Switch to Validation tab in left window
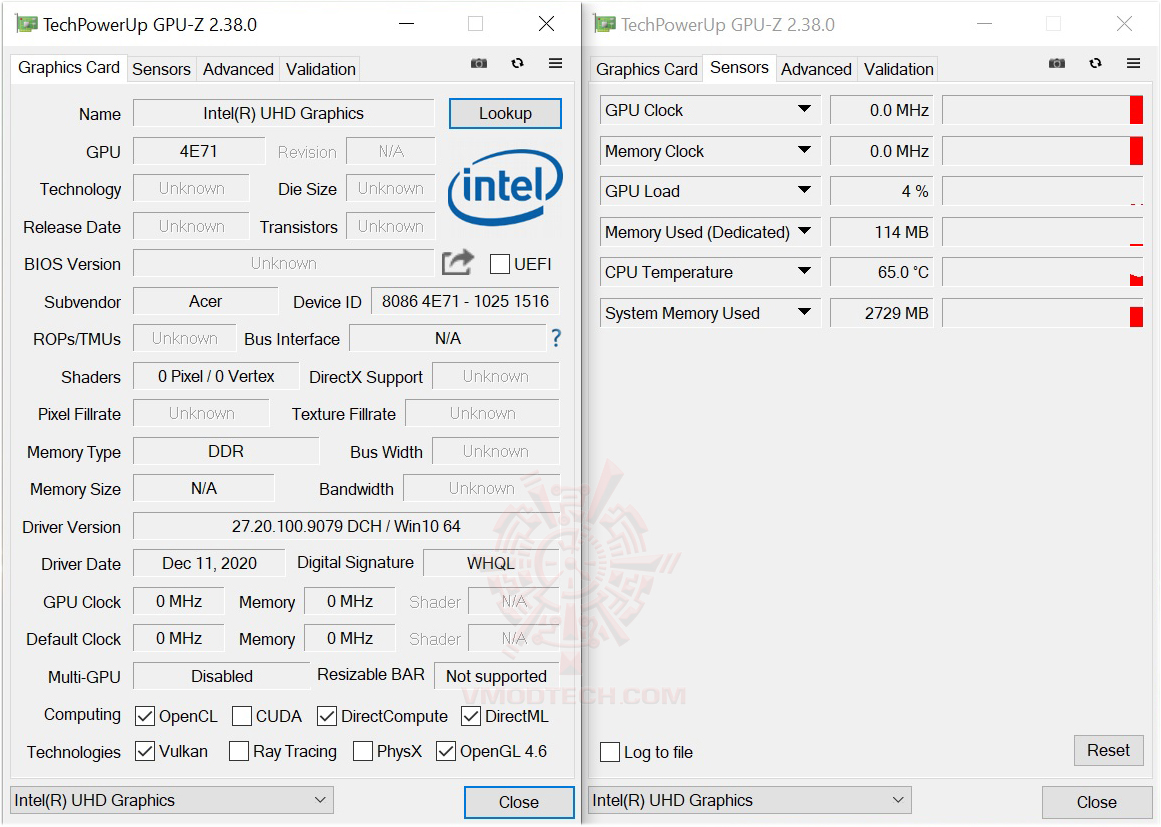Viewport: 1161px width, 827px height. [321, 69]
